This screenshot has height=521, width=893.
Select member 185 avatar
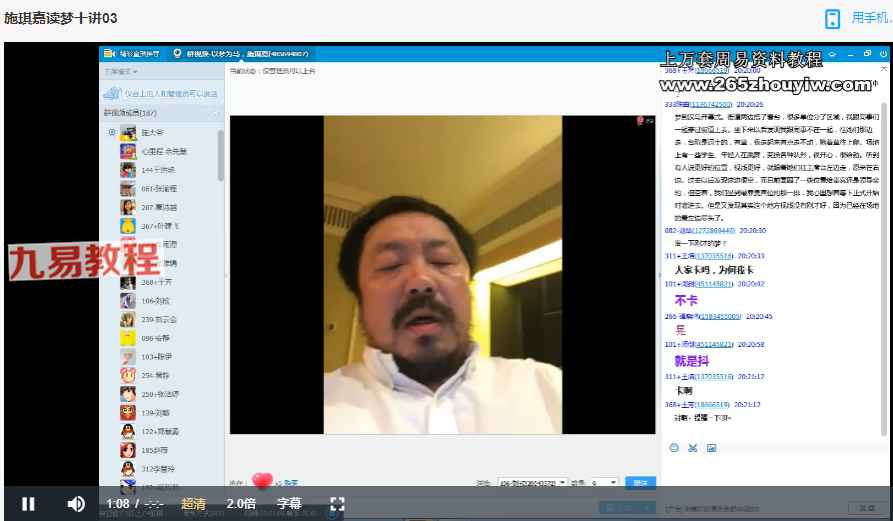pyautogui.click(x=128, y=450)
